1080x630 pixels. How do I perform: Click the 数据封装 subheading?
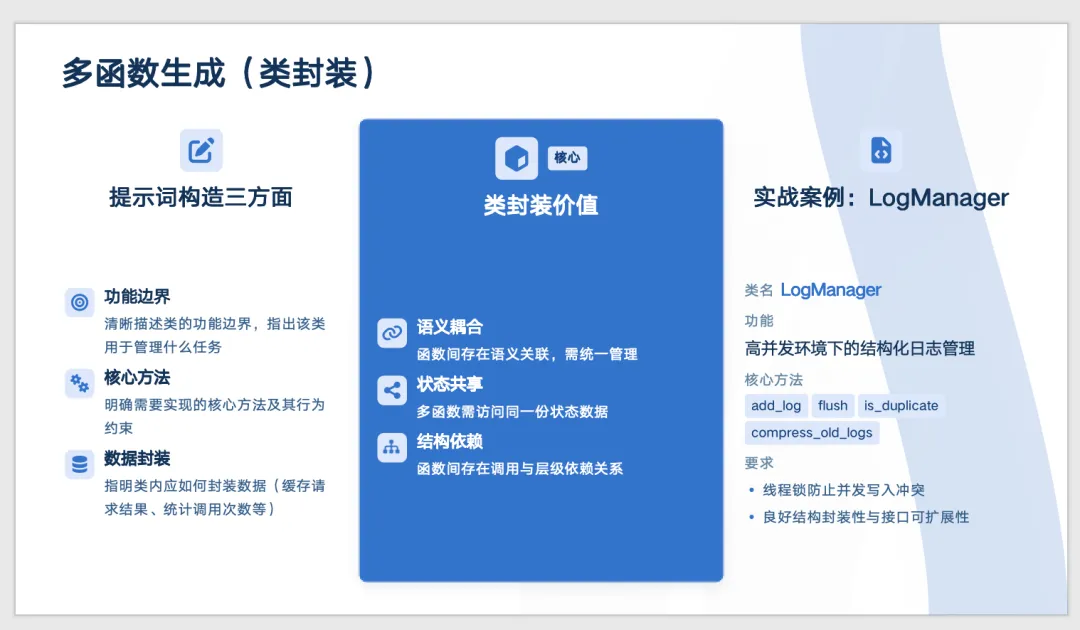pyautogui.click(x=137, y=459)
